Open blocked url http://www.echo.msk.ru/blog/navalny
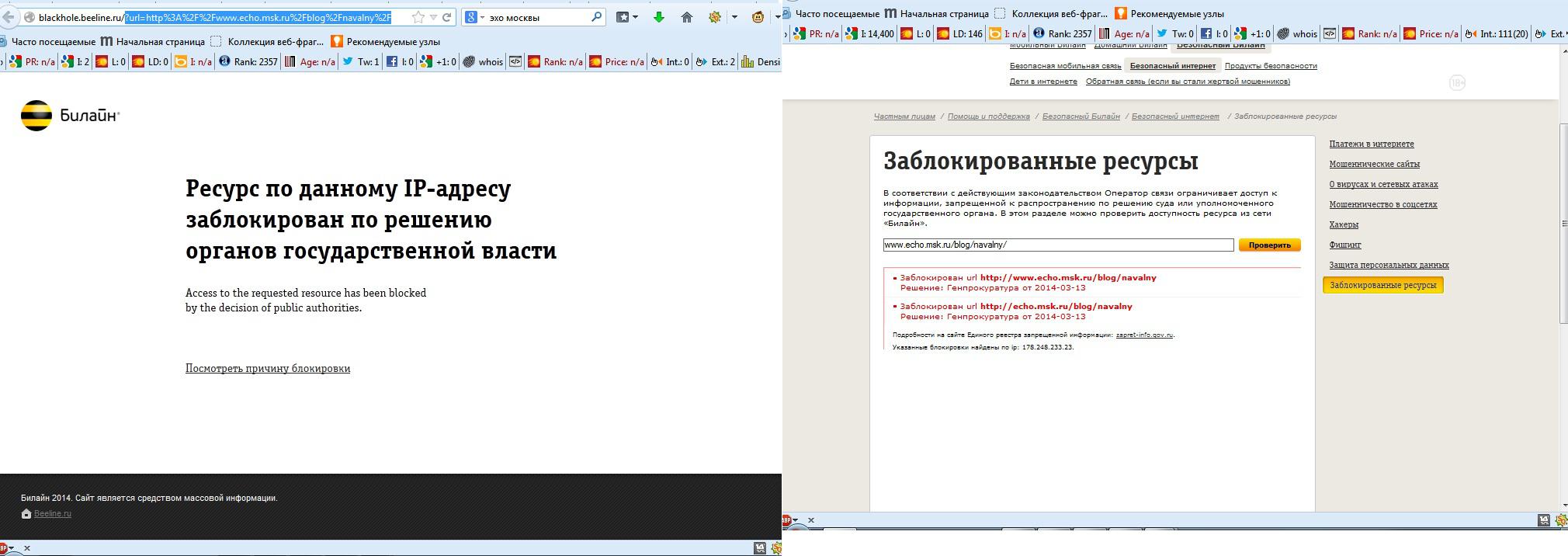Screen dimensions: 1568x556 coord(1068,278)
